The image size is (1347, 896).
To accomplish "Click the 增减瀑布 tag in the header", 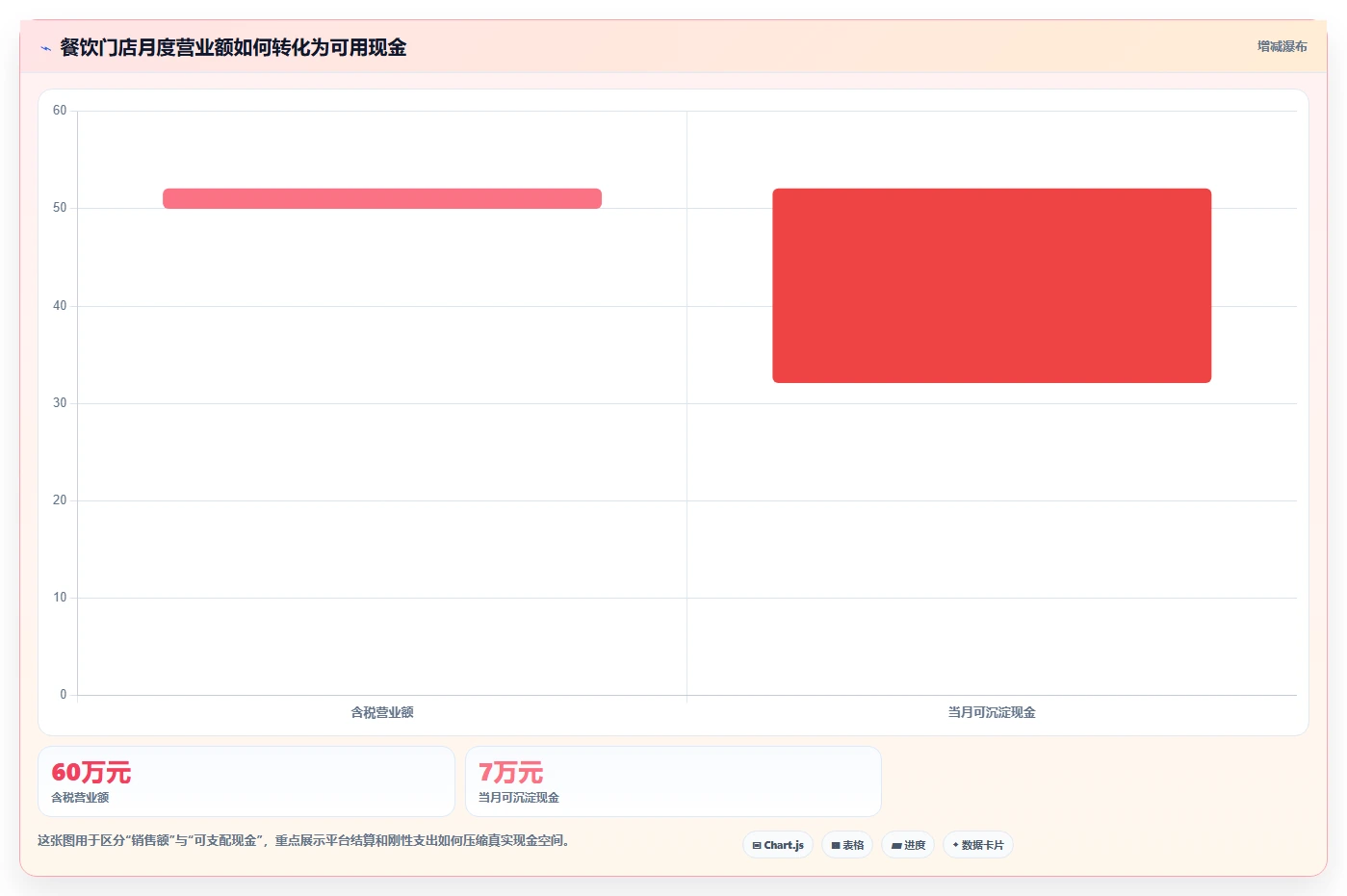I will tap(1282, 46).
